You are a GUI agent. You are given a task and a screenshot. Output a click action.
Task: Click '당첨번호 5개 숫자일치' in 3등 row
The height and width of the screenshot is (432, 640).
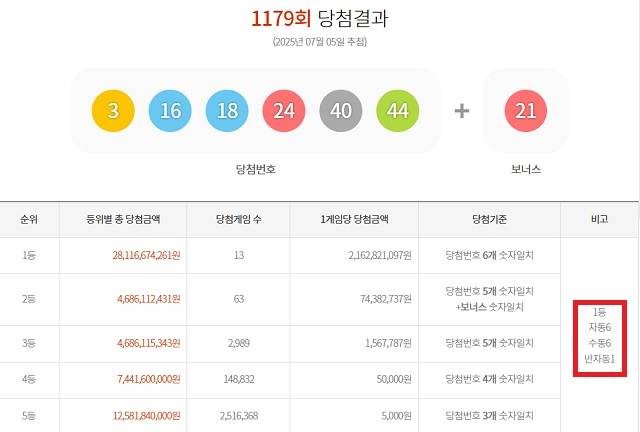click(489, 343)
